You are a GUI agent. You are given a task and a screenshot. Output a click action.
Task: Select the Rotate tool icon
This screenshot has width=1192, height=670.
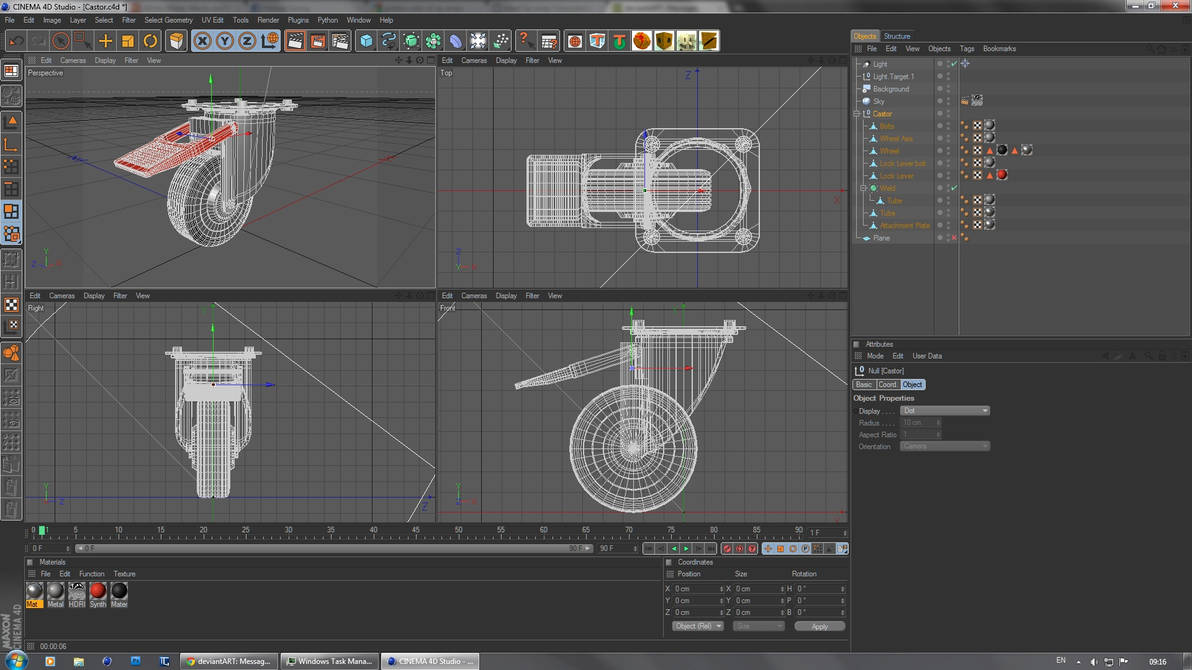pos(150,41)
